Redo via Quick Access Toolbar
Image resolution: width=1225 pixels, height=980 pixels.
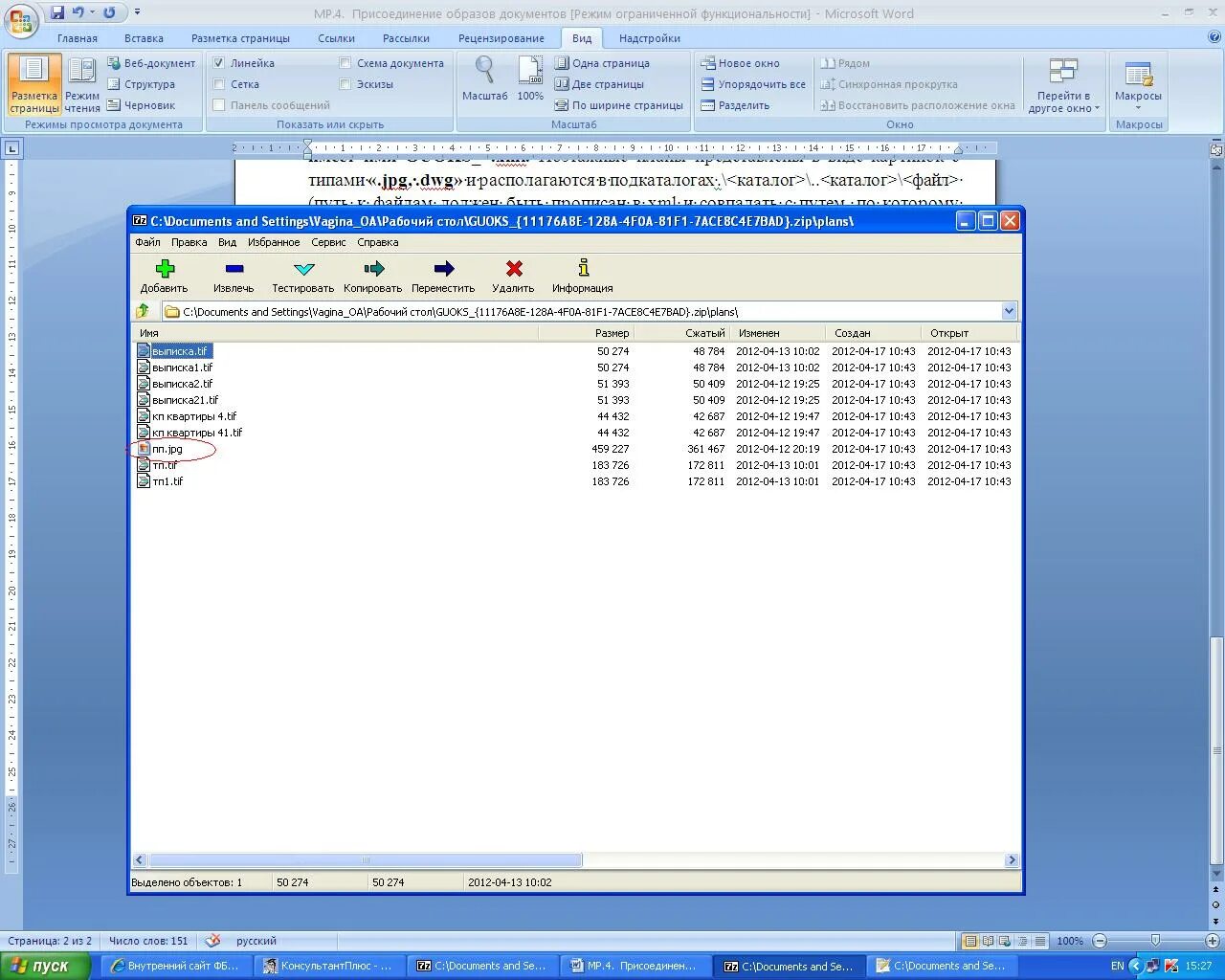[x=109, y=12]
